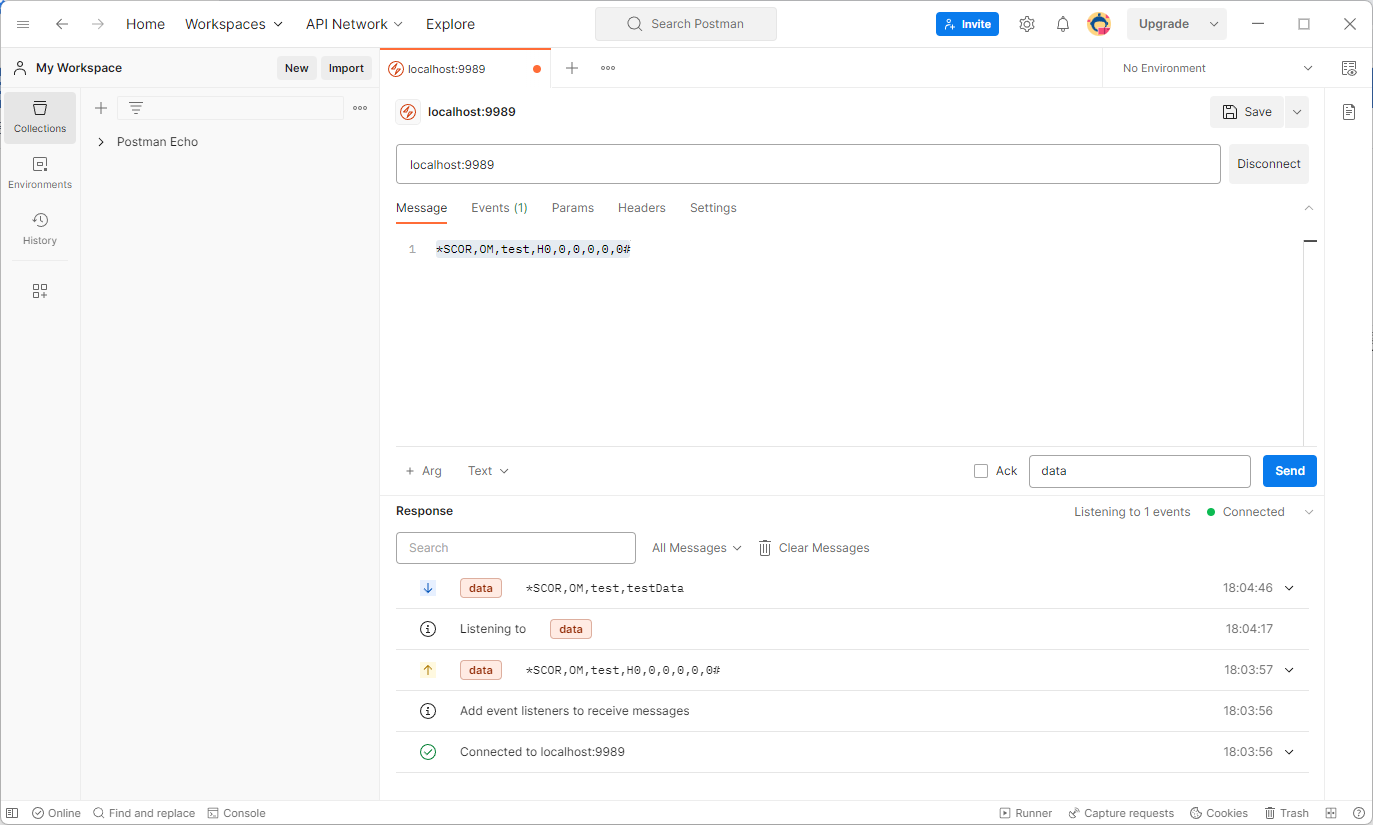Switch to the Settings tab

pyautogui.click(x=713, y=208)
